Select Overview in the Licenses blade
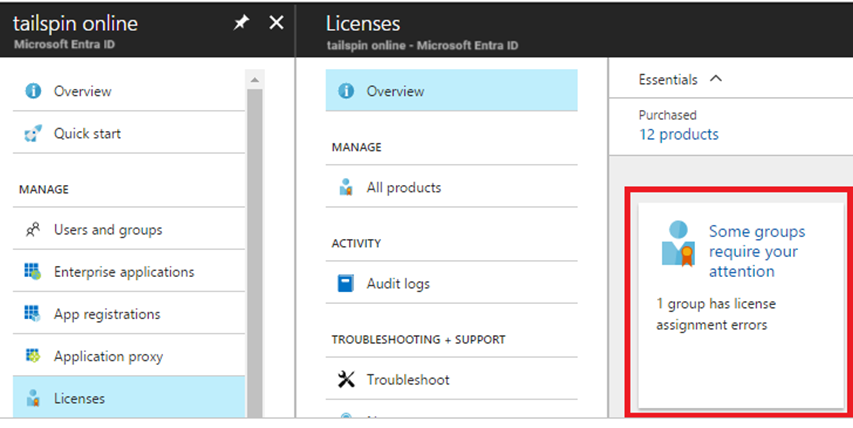 [452, 90]
